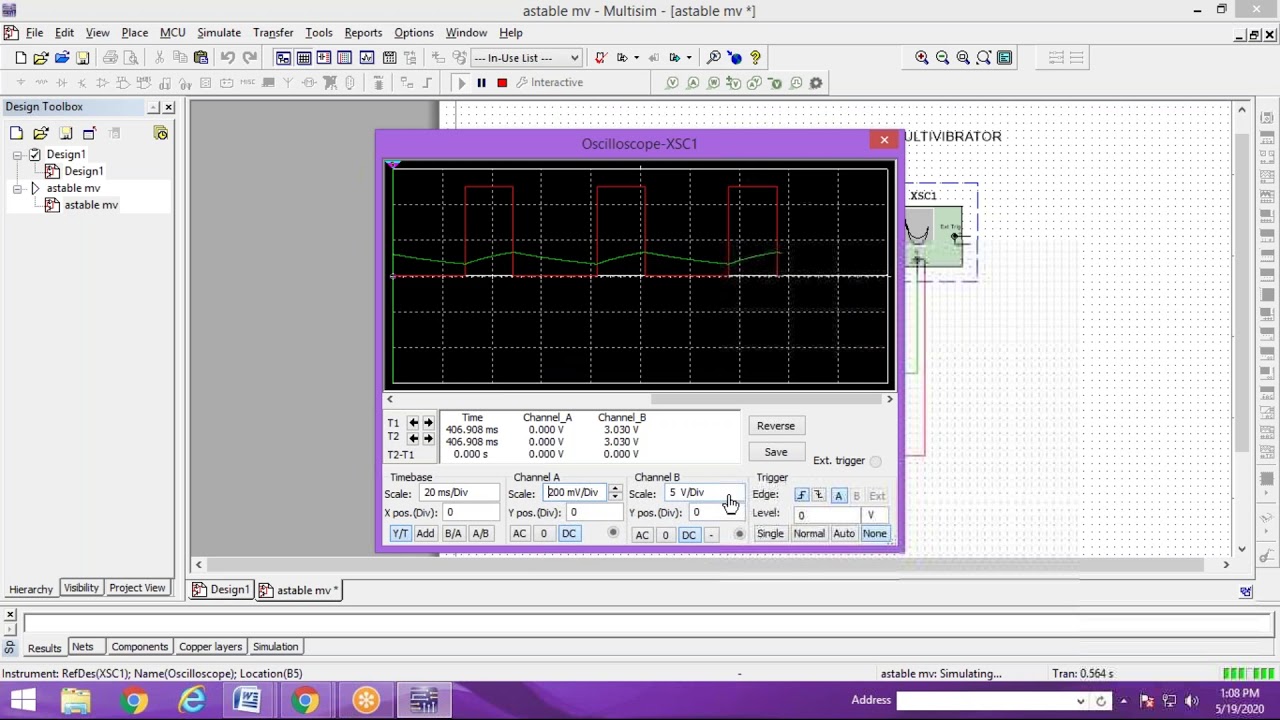Set Channel A coupling to AC
The width and height of the screenshot is (1280, 720).
(x=519, y=534)
